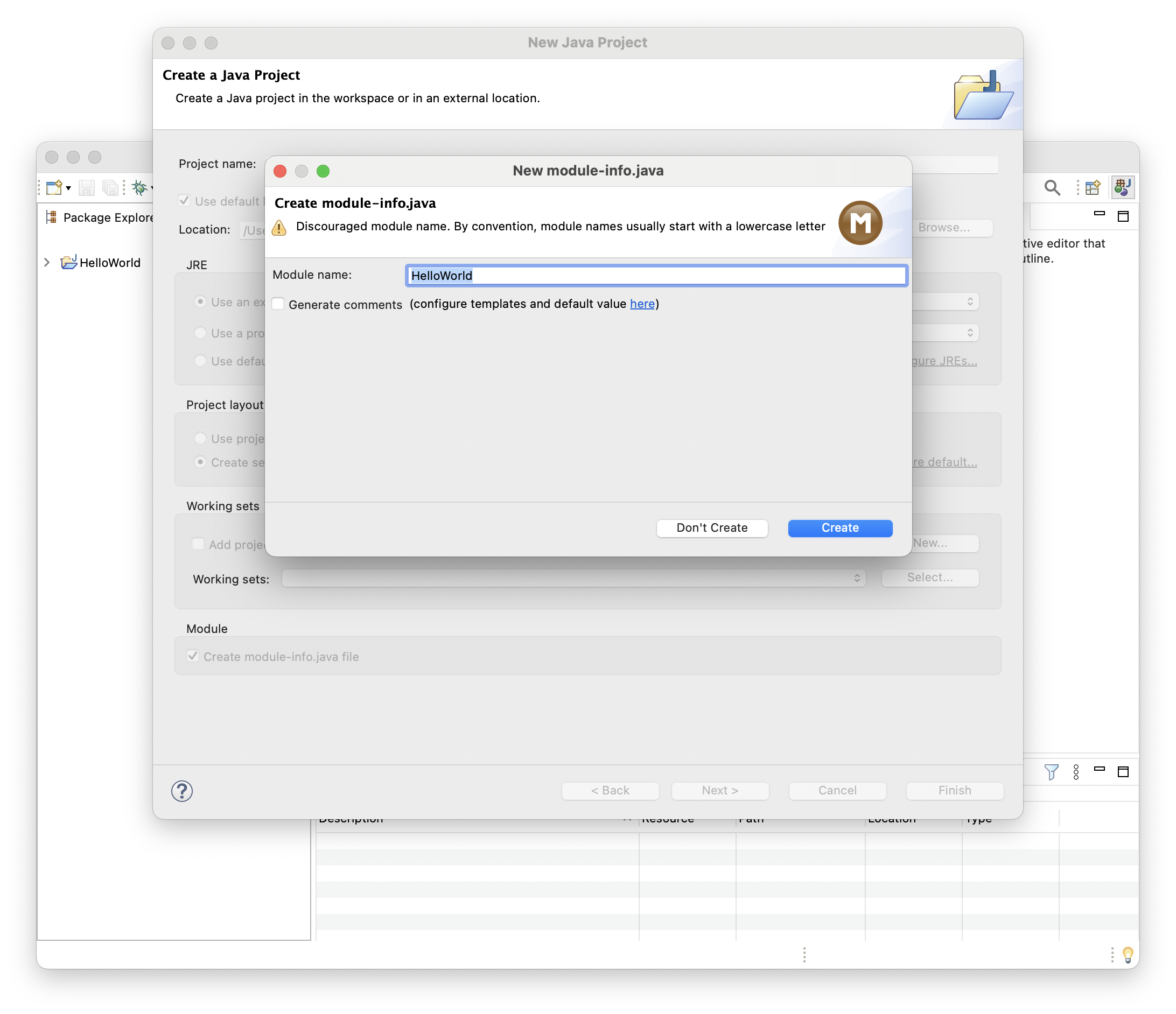Click the Don't Create button
Screen dimensions: 1176x1014
712,527
